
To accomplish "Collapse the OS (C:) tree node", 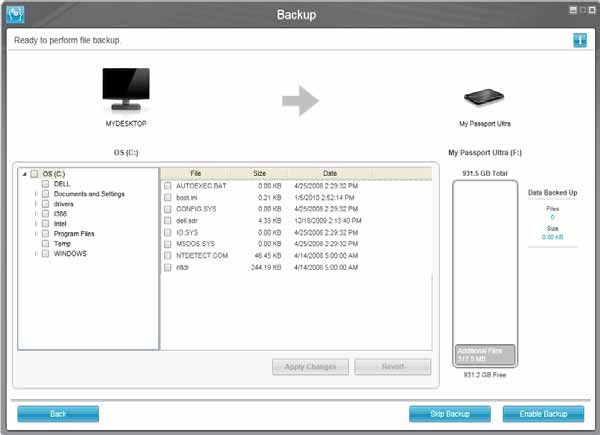I will (24, 174).
